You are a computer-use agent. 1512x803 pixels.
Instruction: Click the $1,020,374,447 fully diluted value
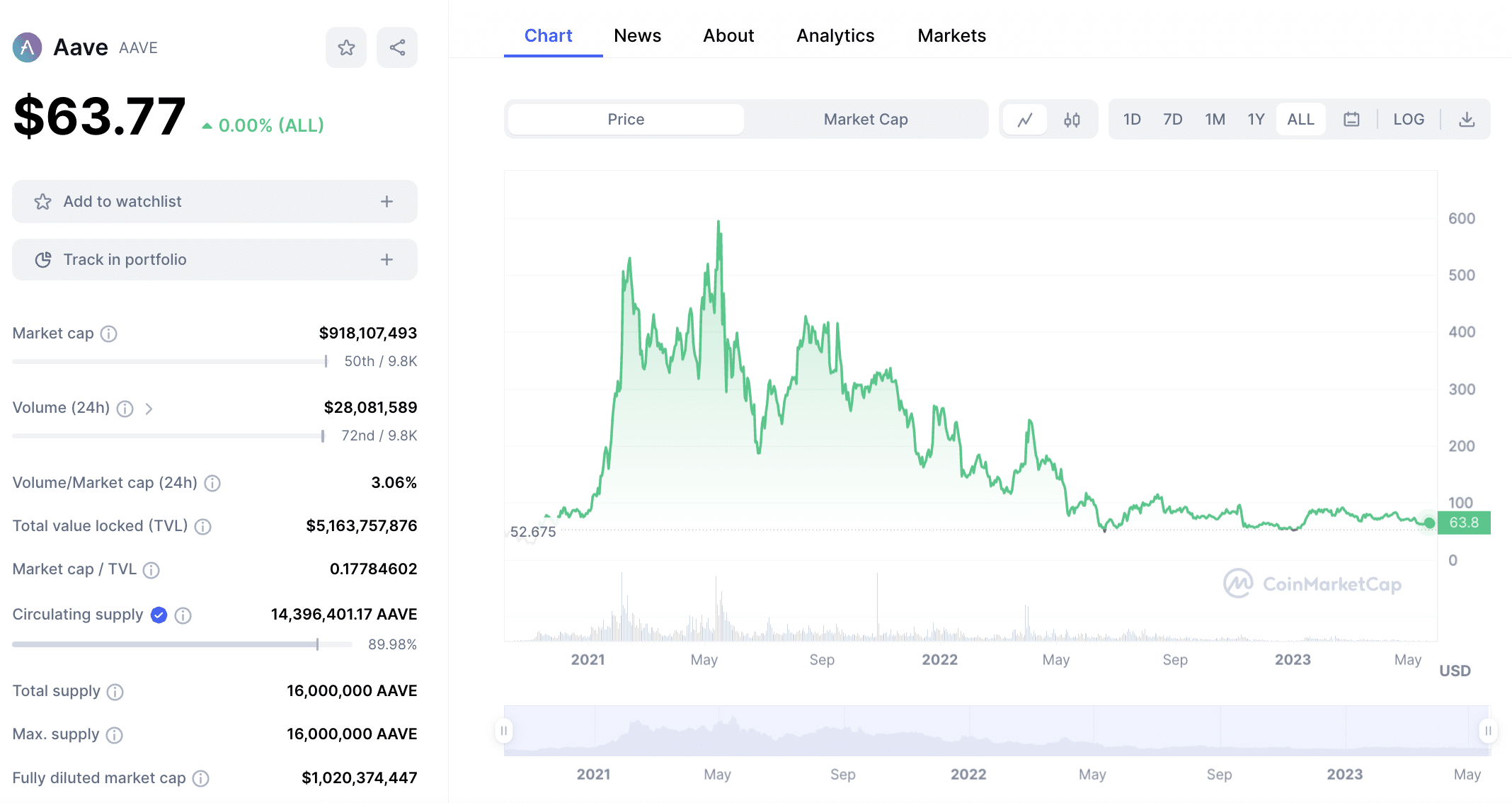[x=360, y=778]
